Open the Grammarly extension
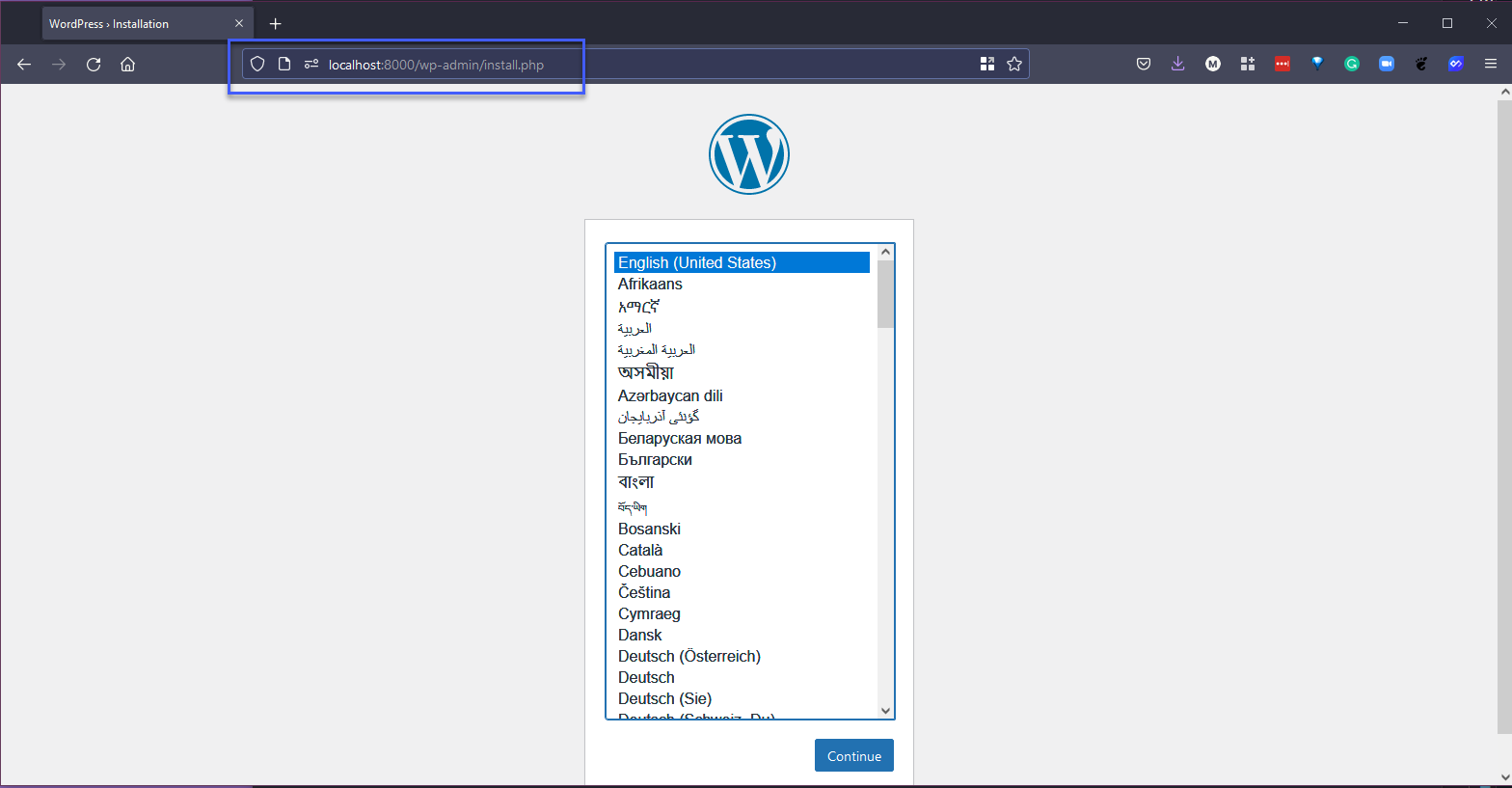Screen dimensions: 1512x788 [x=1352, y=64]
